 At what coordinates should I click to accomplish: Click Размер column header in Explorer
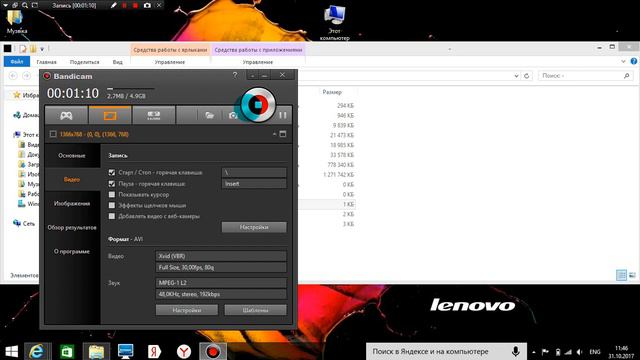(x=332, y=92)
